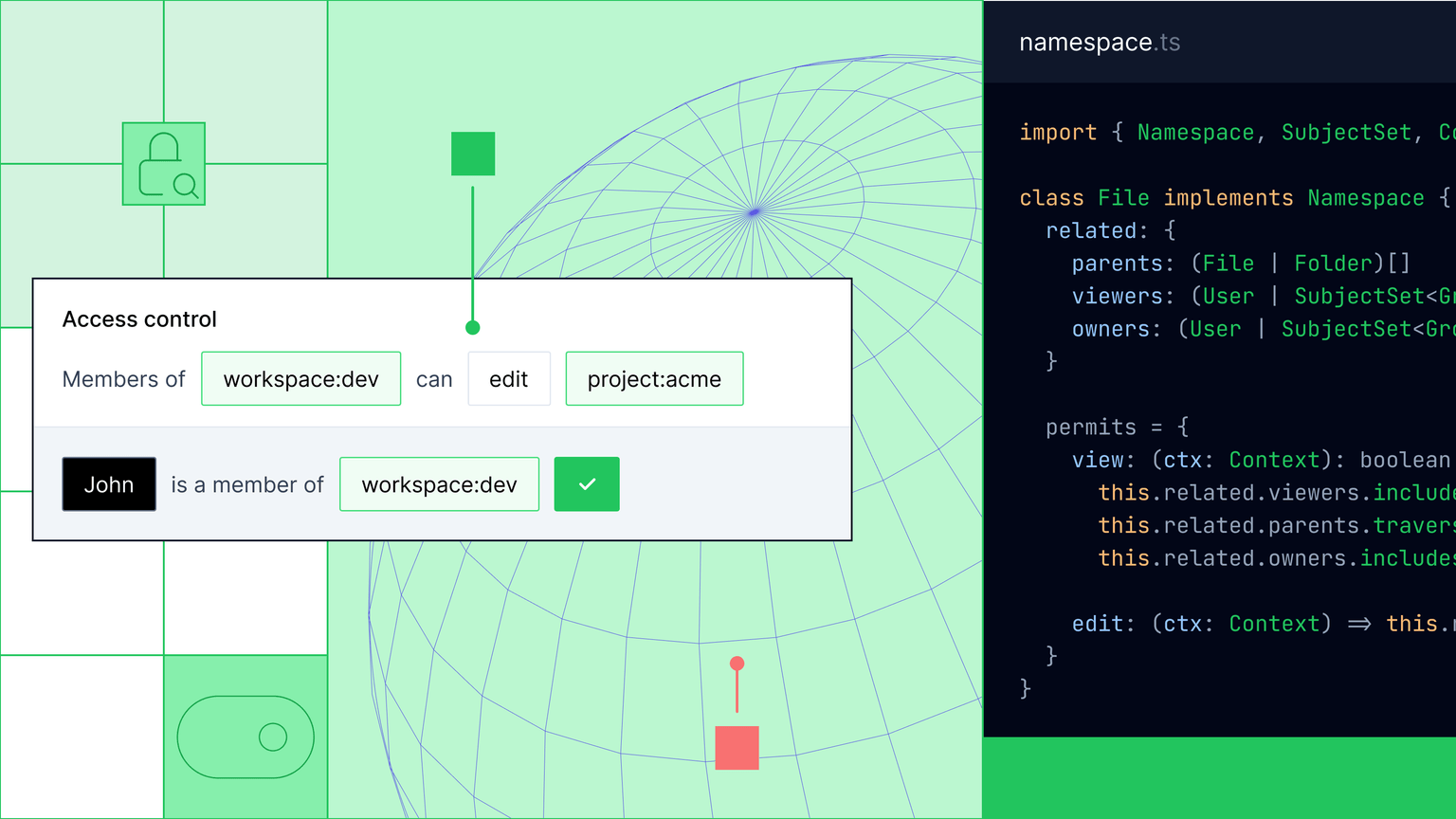This screenshot has width=1456, height=819.
Task: Toggle the pill-shaped switch in the green tile
Action: tap(246, 737)
